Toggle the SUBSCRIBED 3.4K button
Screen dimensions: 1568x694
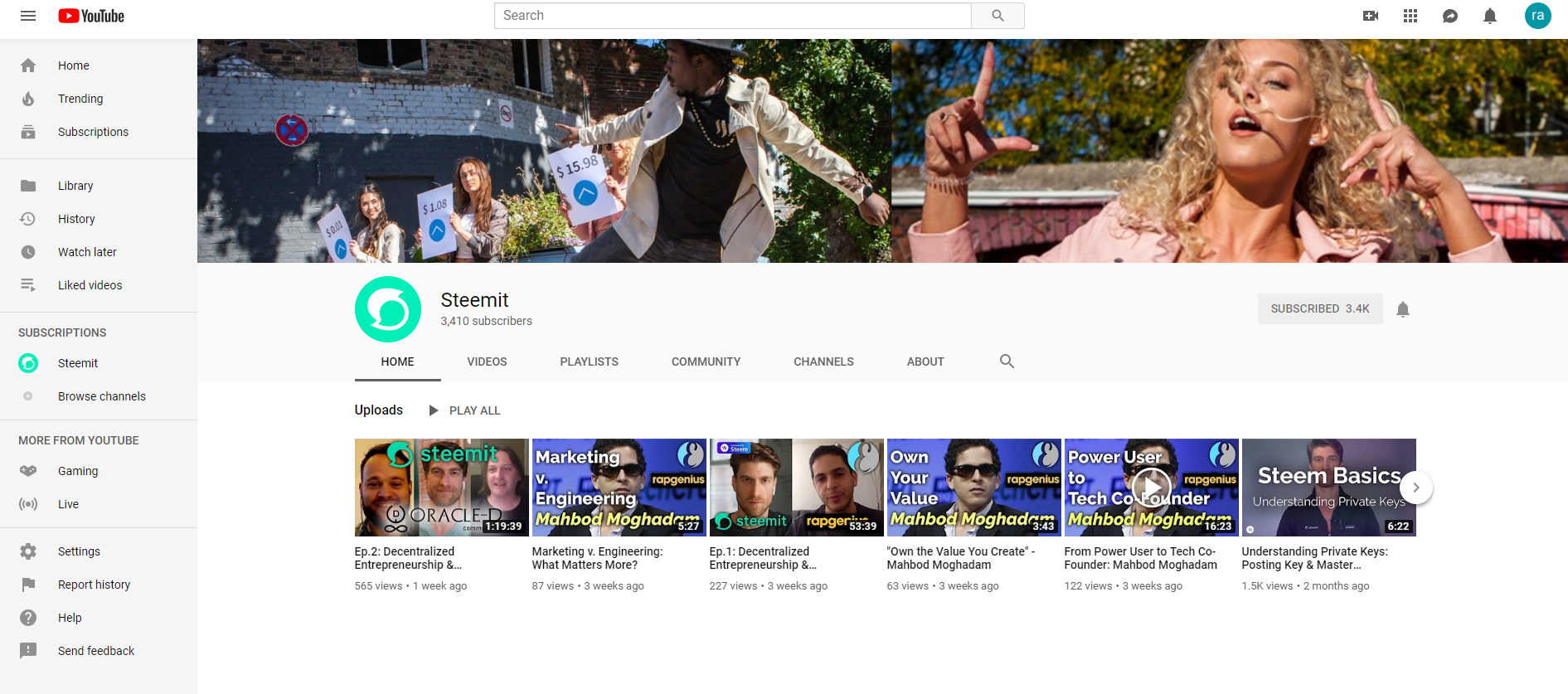coord(1320,308)
